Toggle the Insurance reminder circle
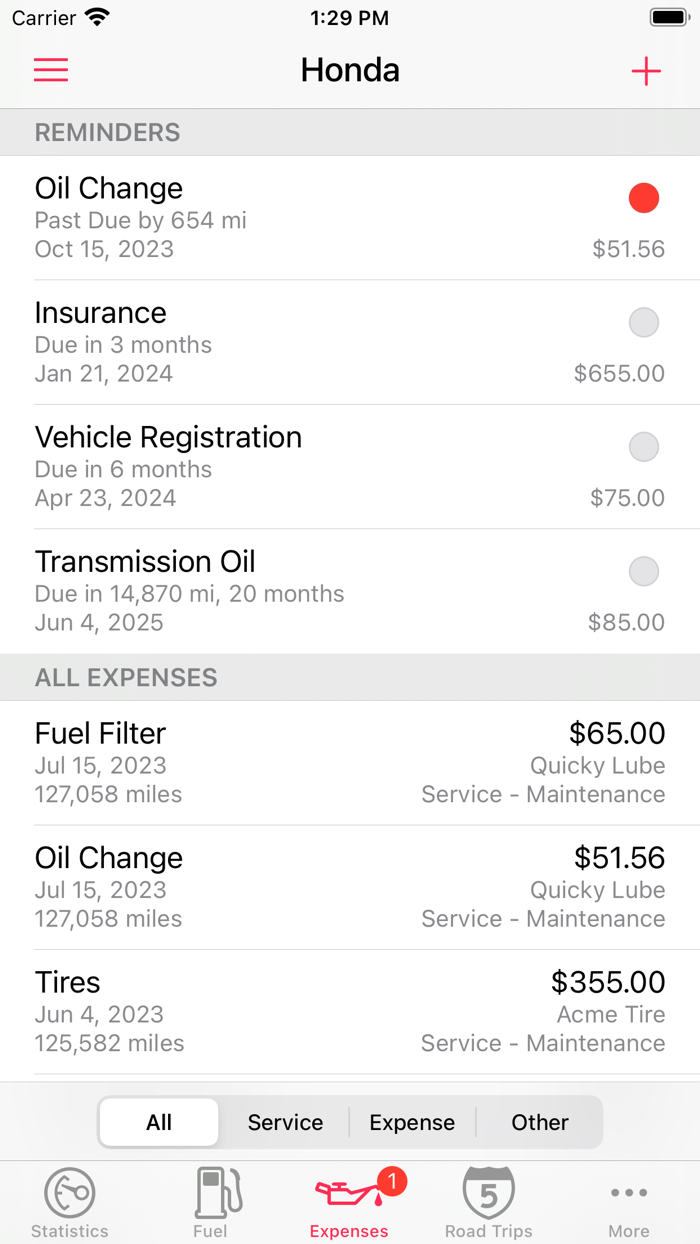 644,322
